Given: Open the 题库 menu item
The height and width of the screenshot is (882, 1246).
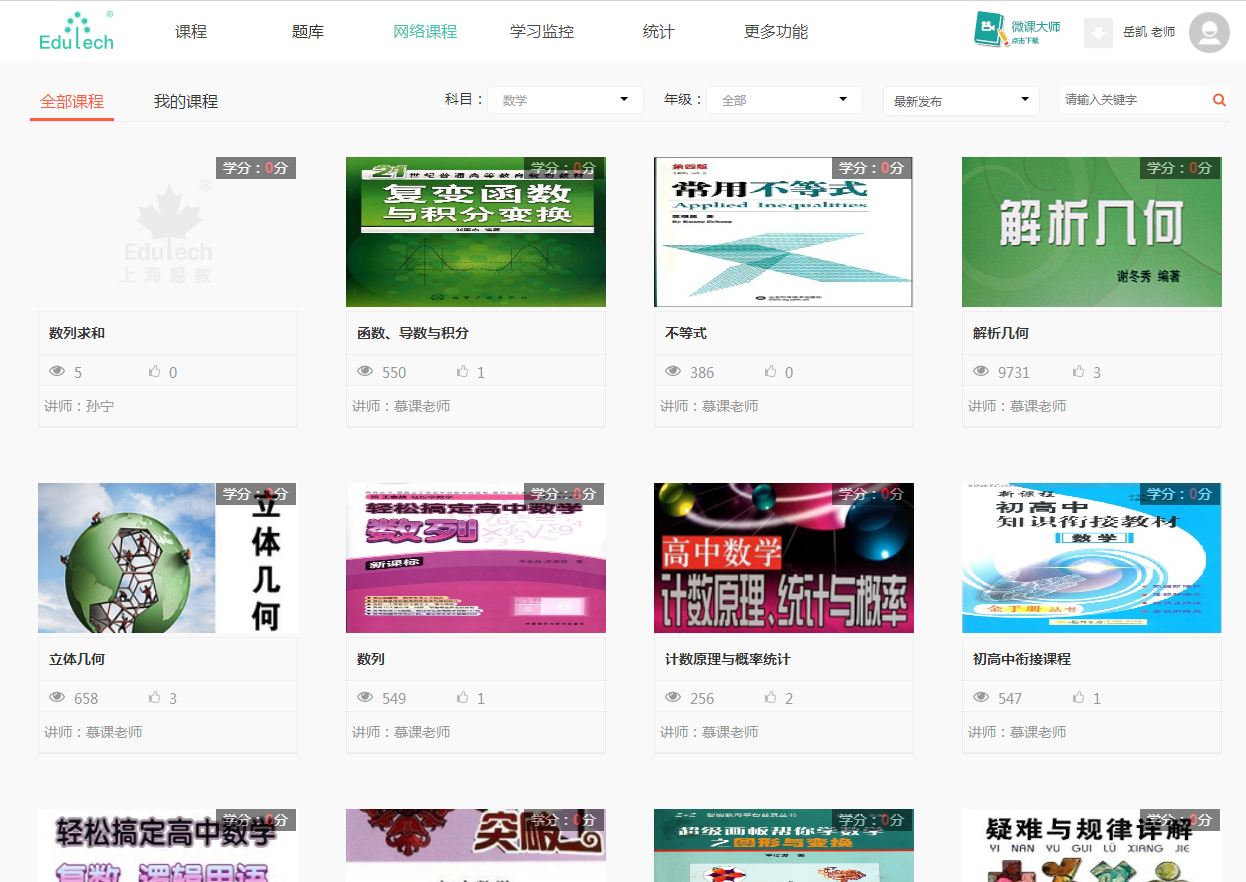Looking at the screenshot, I should tap(307, 32).
